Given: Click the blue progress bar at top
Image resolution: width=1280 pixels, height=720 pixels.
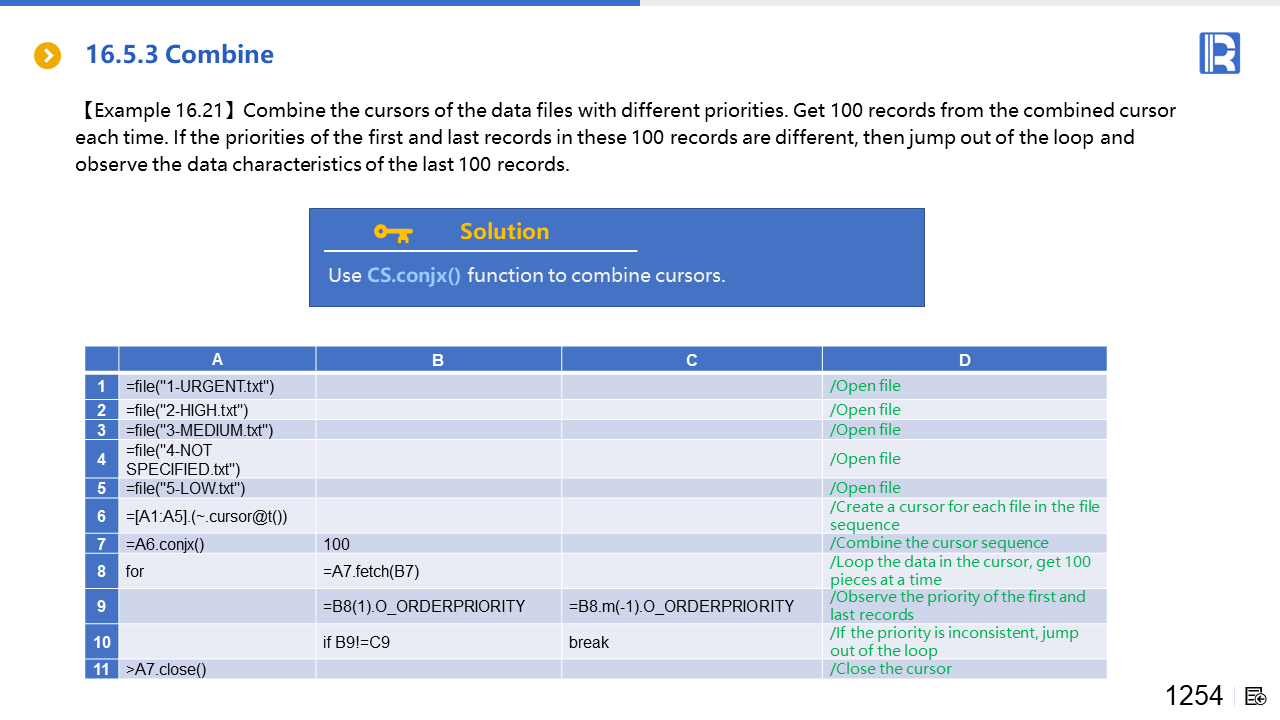Looking at the screenshot, I should click(320, 3).
